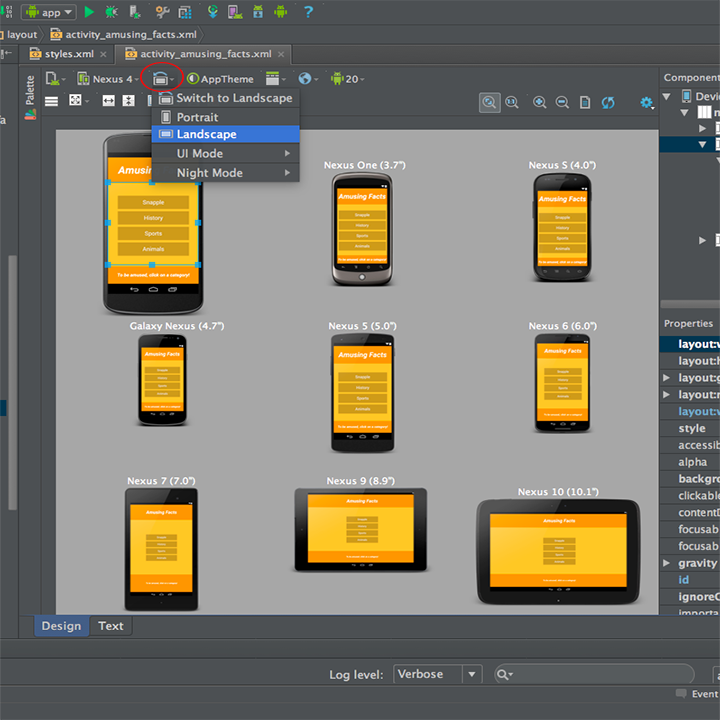Select the Nexus 10 preview thumbnail
The image size is (720, 720).
(x=558, y=552)
